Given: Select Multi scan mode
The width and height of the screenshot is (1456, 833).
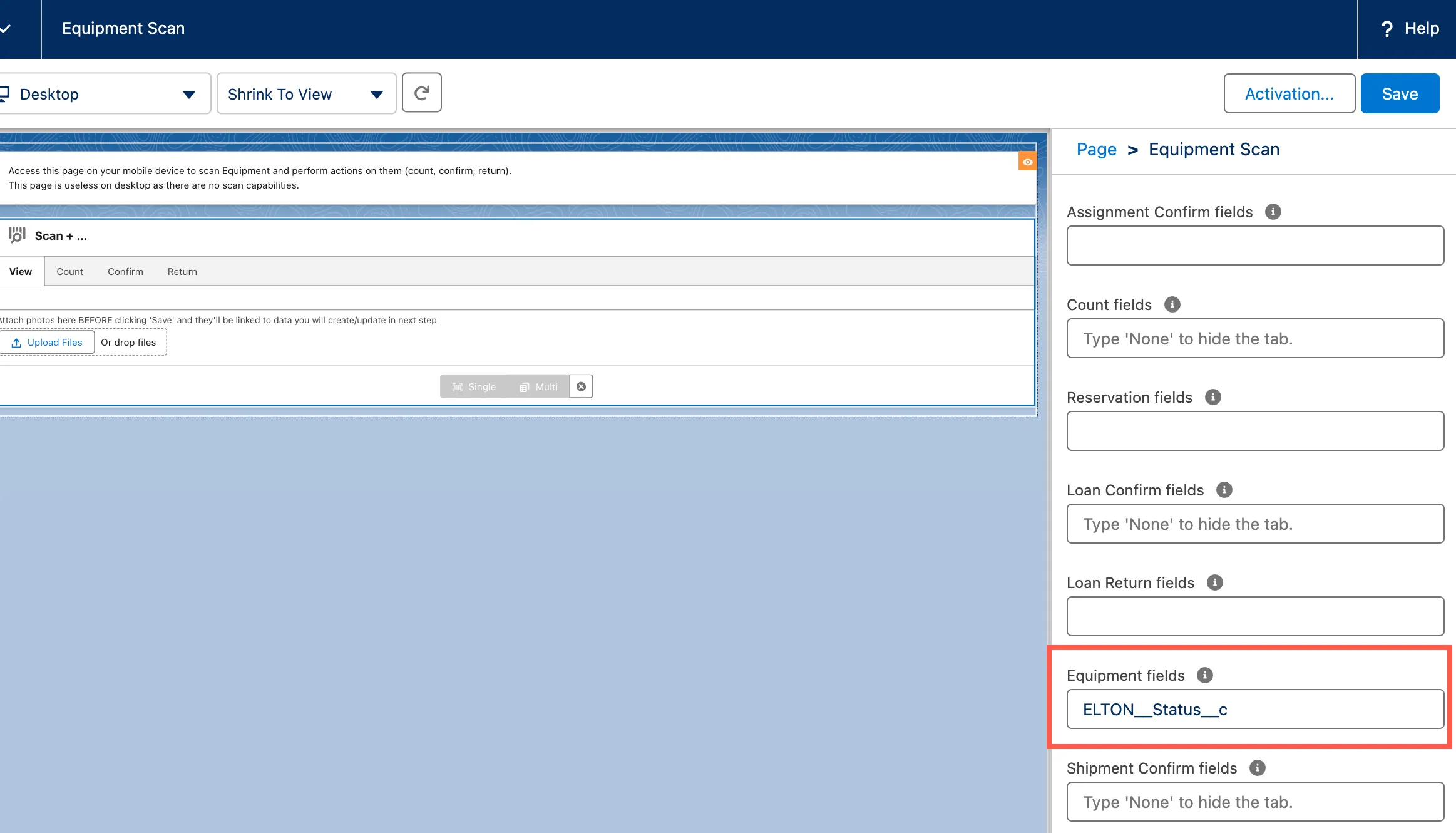Looking at the screenshot, I should click(x=538, y=386).
